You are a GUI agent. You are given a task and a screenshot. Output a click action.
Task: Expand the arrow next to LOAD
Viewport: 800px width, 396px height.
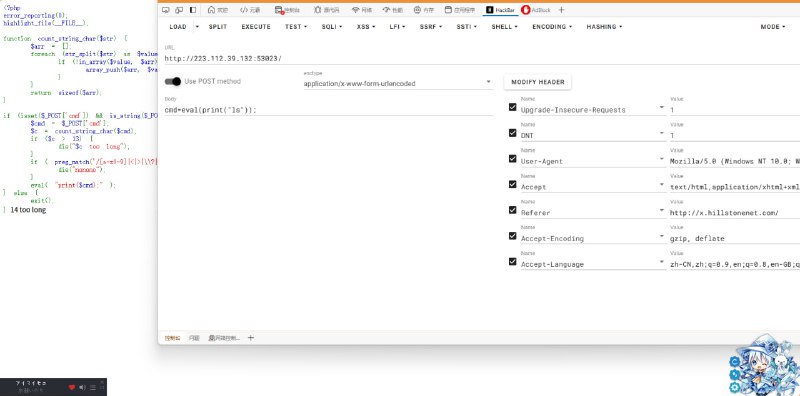pos(197,27)
